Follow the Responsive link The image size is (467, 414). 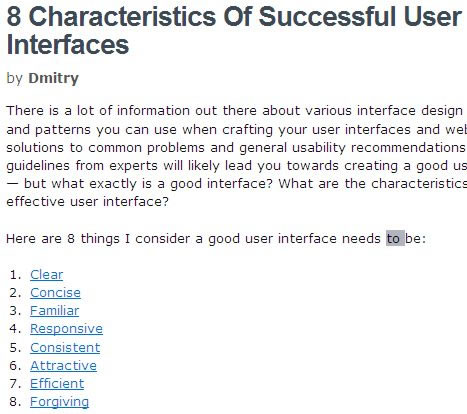click(x=66, y=329)
